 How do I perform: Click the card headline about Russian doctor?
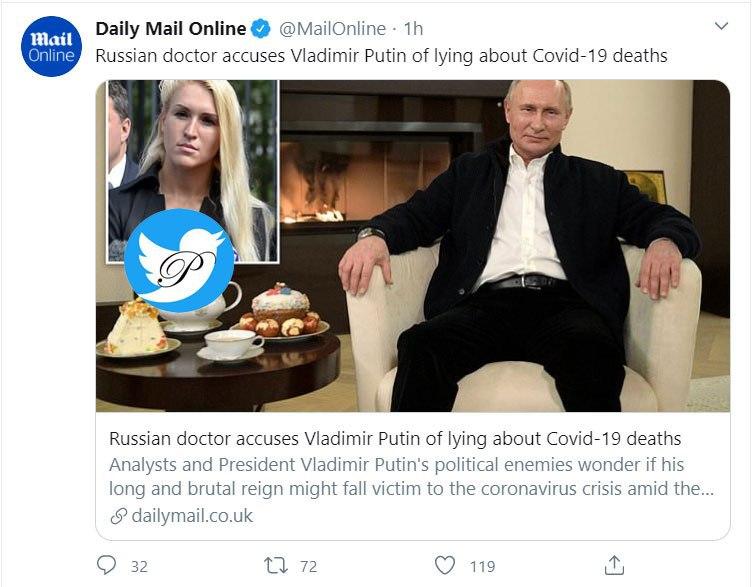point(395,439)
